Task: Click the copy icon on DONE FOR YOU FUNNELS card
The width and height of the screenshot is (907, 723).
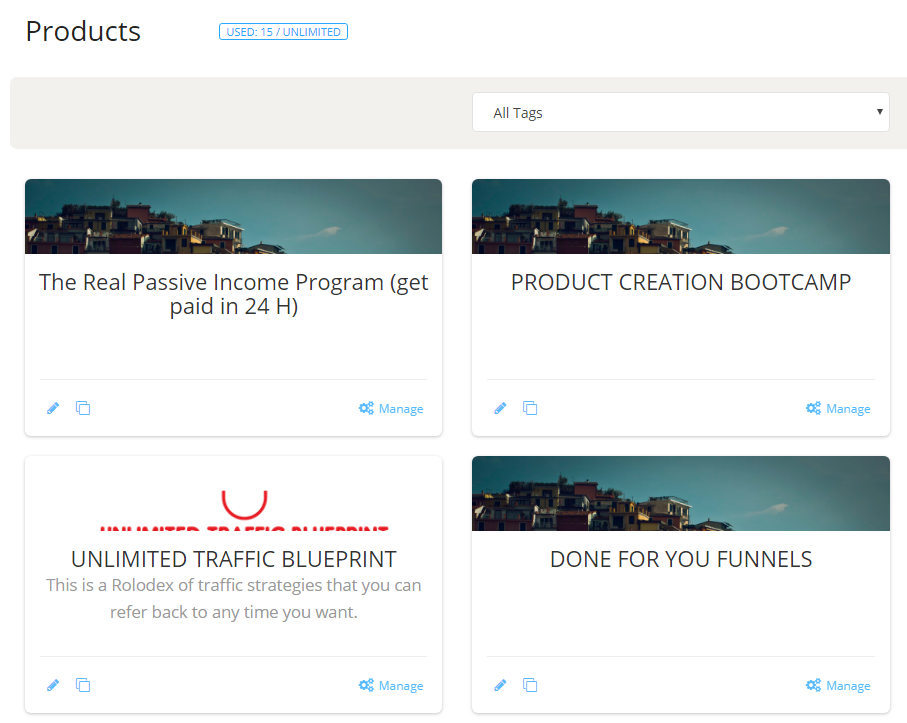Action: tap(530, 685)
